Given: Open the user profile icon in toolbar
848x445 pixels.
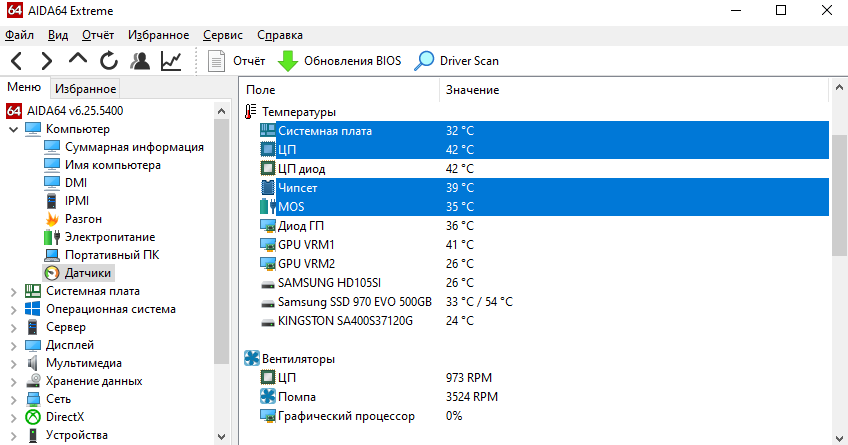Looking at the screenshot, I should pos(140,61).
